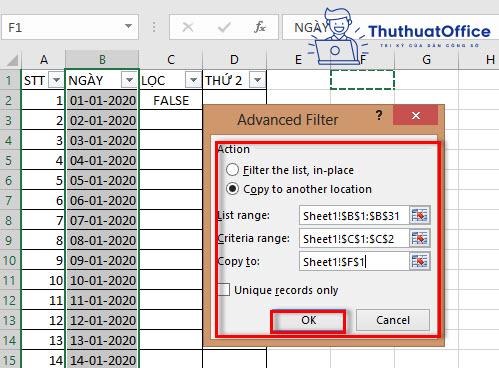The height and width of the screenshot is (368, 499).
Task: Click the NGÀY header cell
Action: pyautogui.click(x=102, y=80)
